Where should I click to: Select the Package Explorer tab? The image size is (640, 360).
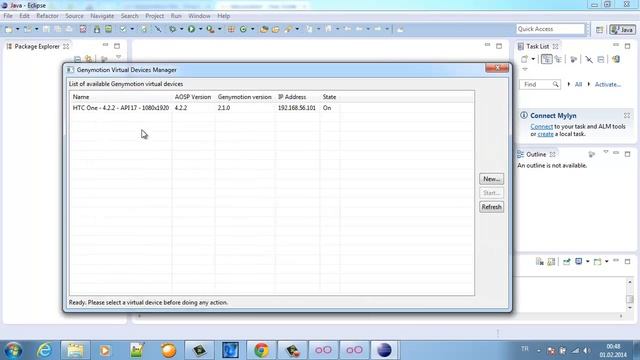click(37, 47)
